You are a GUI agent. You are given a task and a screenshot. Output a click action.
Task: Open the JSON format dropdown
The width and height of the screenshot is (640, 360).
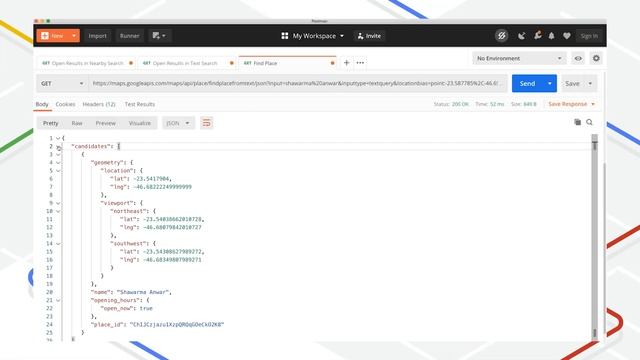pyautogui.click(x=178, y=123)
